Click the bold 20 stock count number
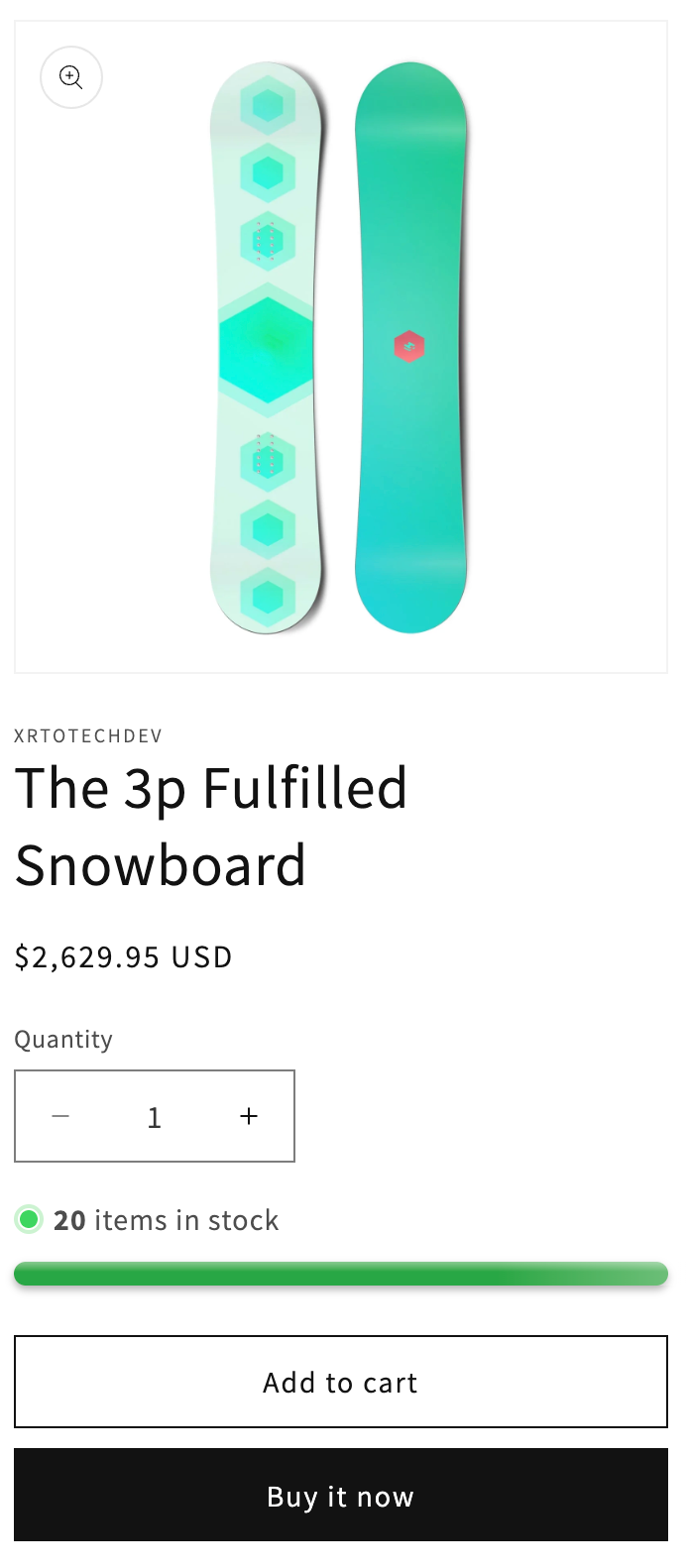688x1568 pixels. pyautogui.click(x=69, y=1220)
